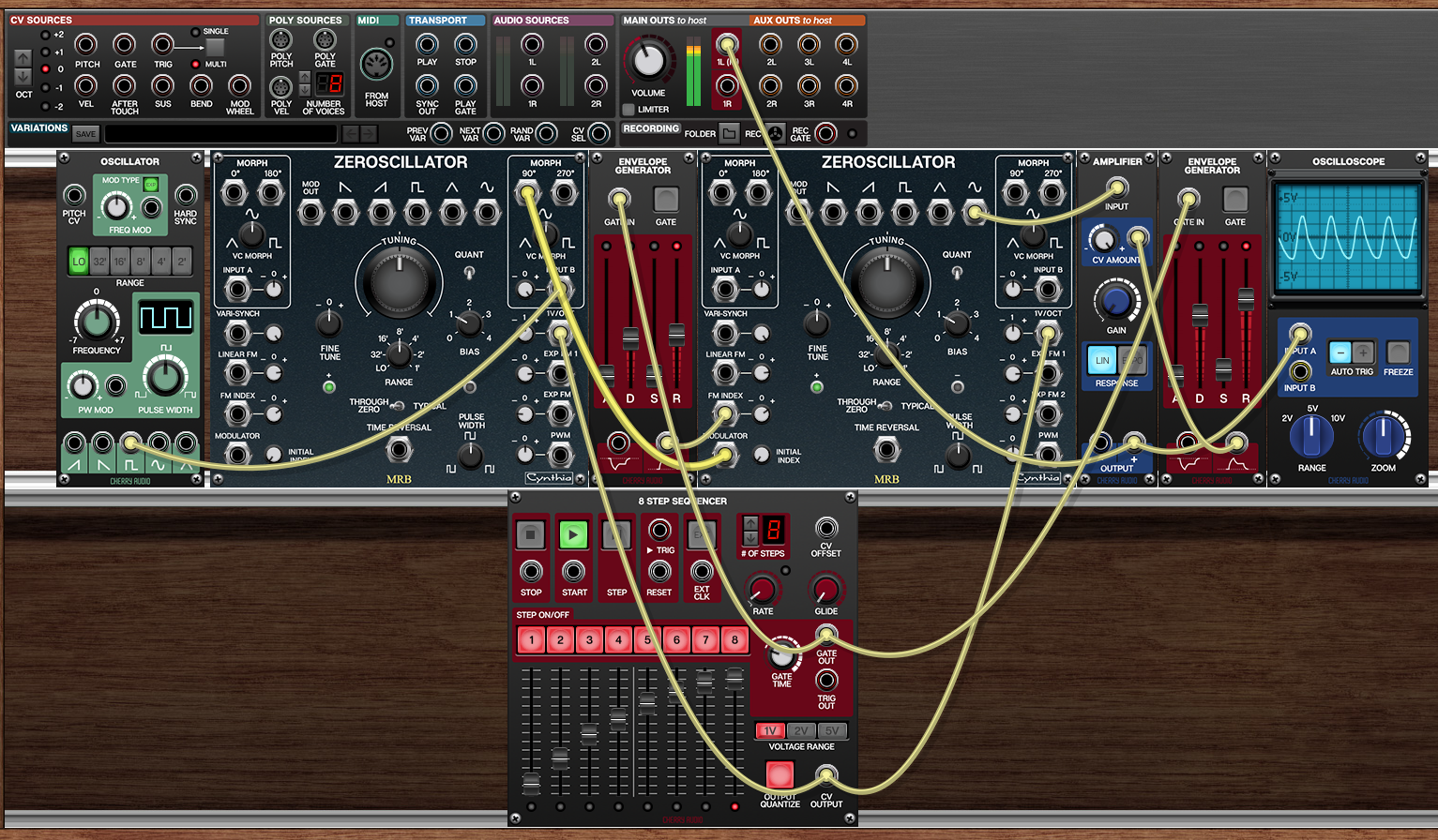Click the STEP button on 8 Step Sequencer

coord(616,534)
